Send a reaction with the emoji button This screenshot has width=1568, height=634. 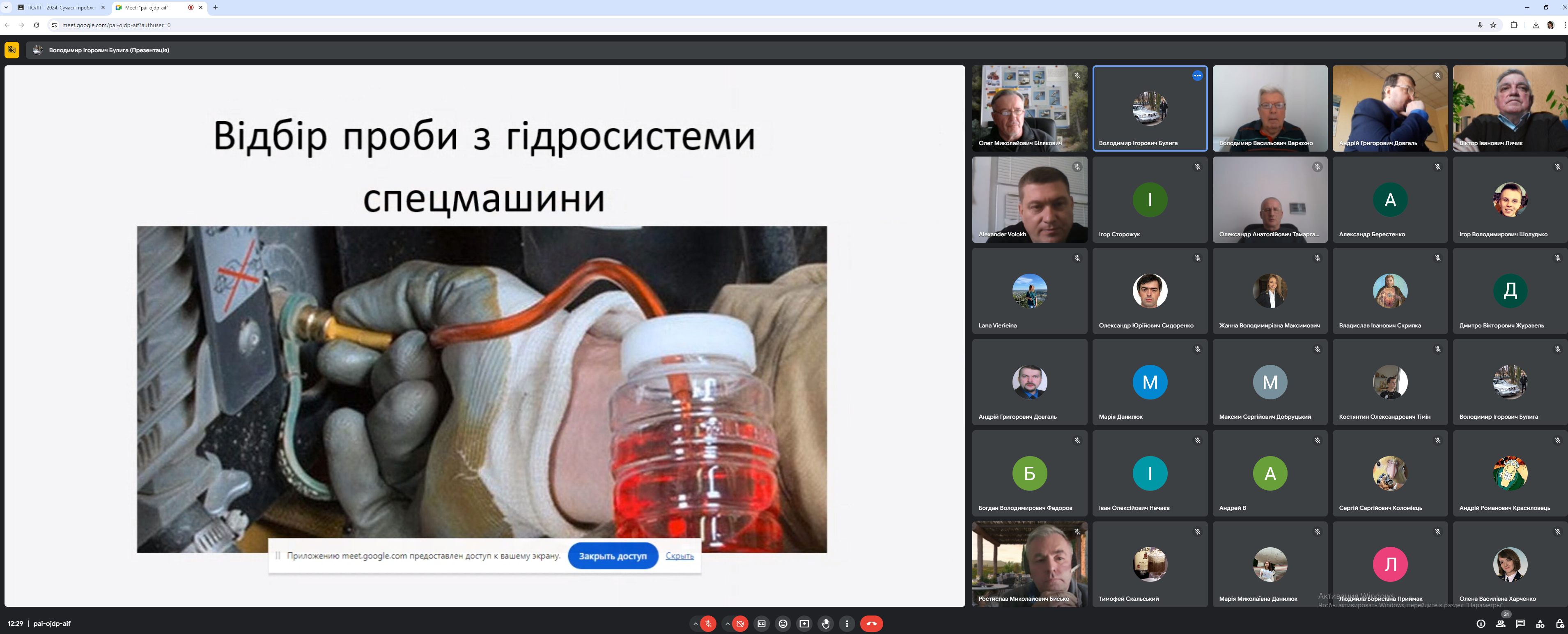click(x=783, y=624)
